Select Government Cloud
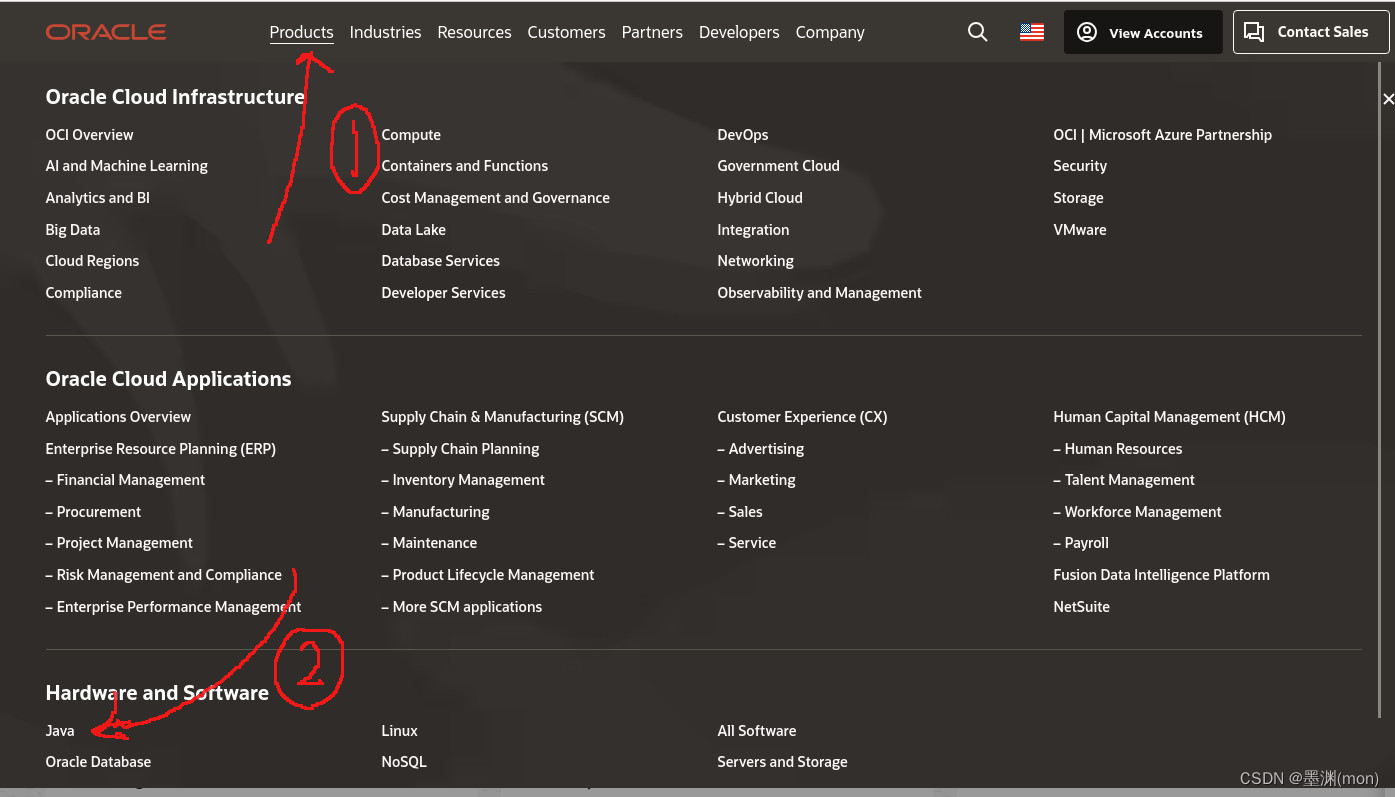This screenshot has height=797, width=1395. pos(779,166)
